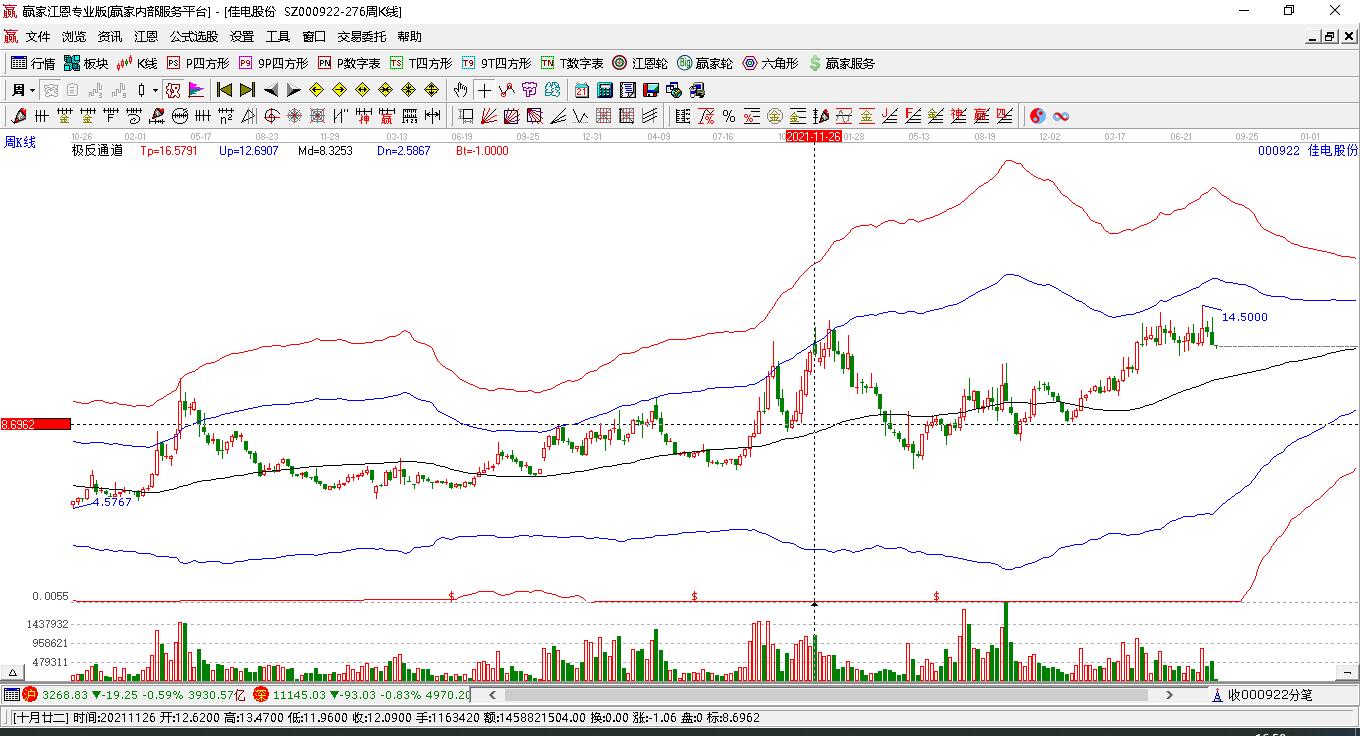
Task: Open the T数字表 tool
Action: pos(572,63)
